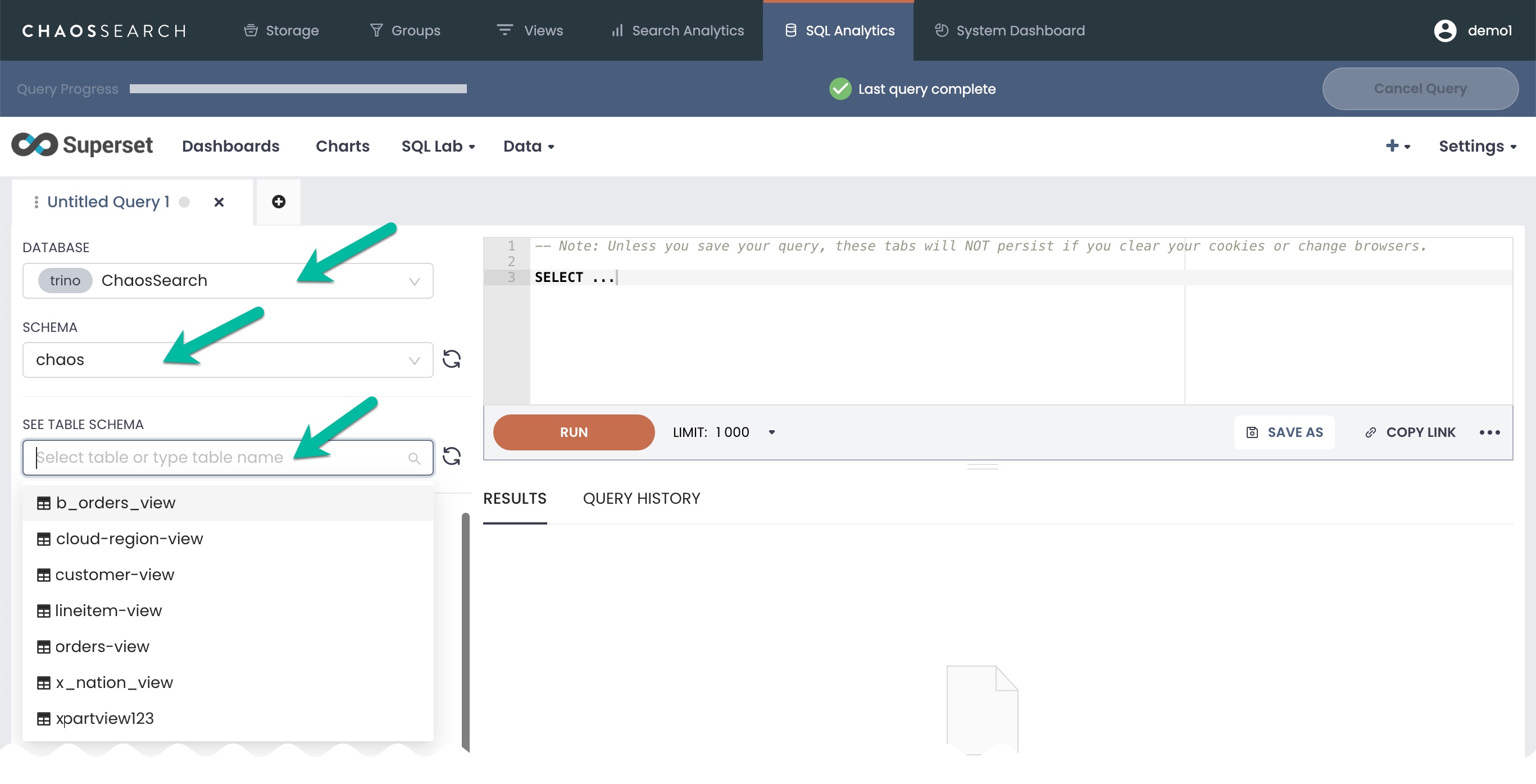Click the COPY LINK button

1410,432
